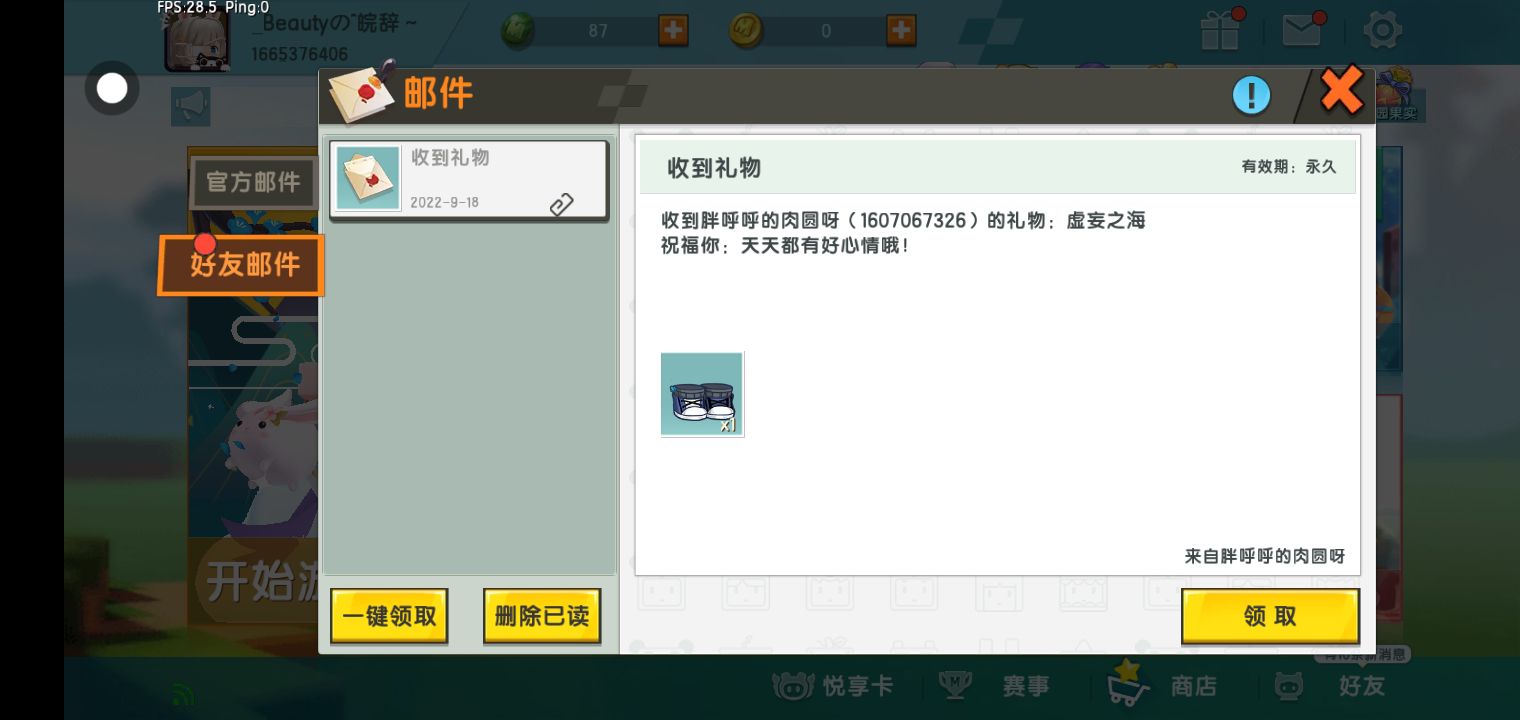Select the 收到礼物 mail dated 2022-9-18

pyautogui.click(x=468, y=180)
